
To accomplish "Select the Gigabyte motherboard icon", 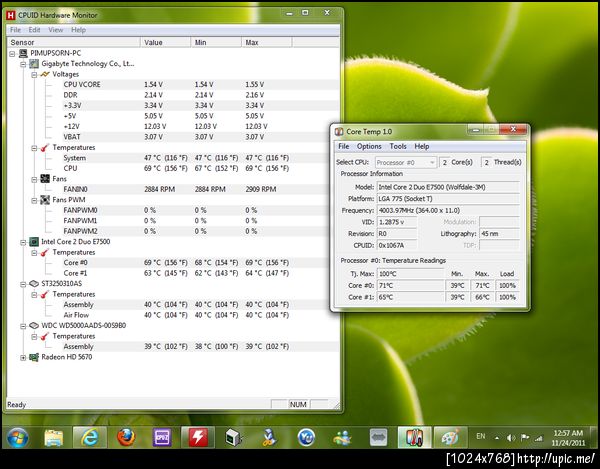I will (x=34, y=64).
